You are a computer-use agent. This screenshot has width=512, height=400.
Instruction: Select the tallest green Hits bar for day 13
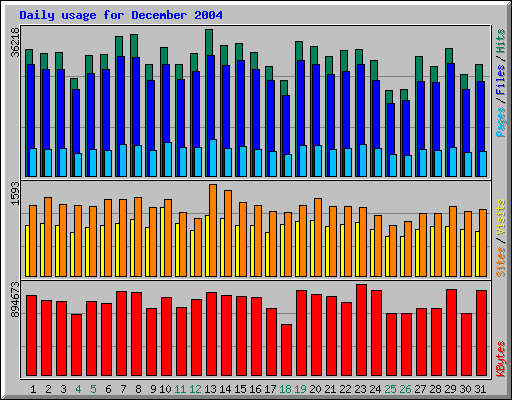(x=209, y=42)
